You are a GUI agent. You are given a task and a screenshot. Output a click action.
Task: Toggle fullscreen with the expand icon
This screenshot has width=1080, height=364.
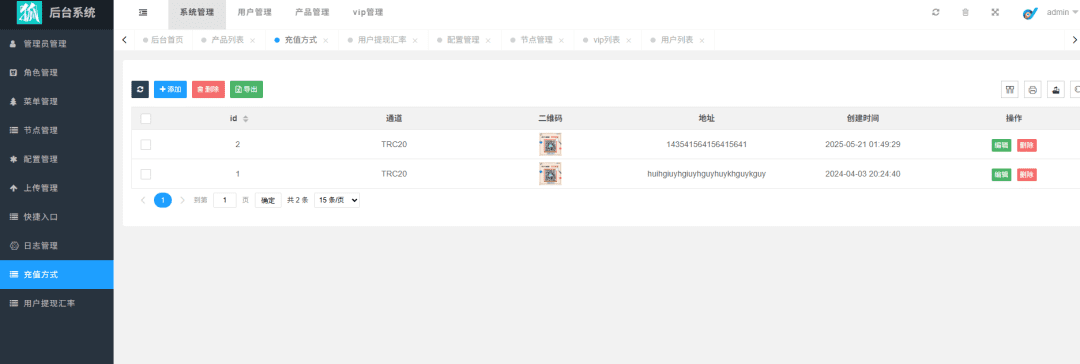(995, 12)
